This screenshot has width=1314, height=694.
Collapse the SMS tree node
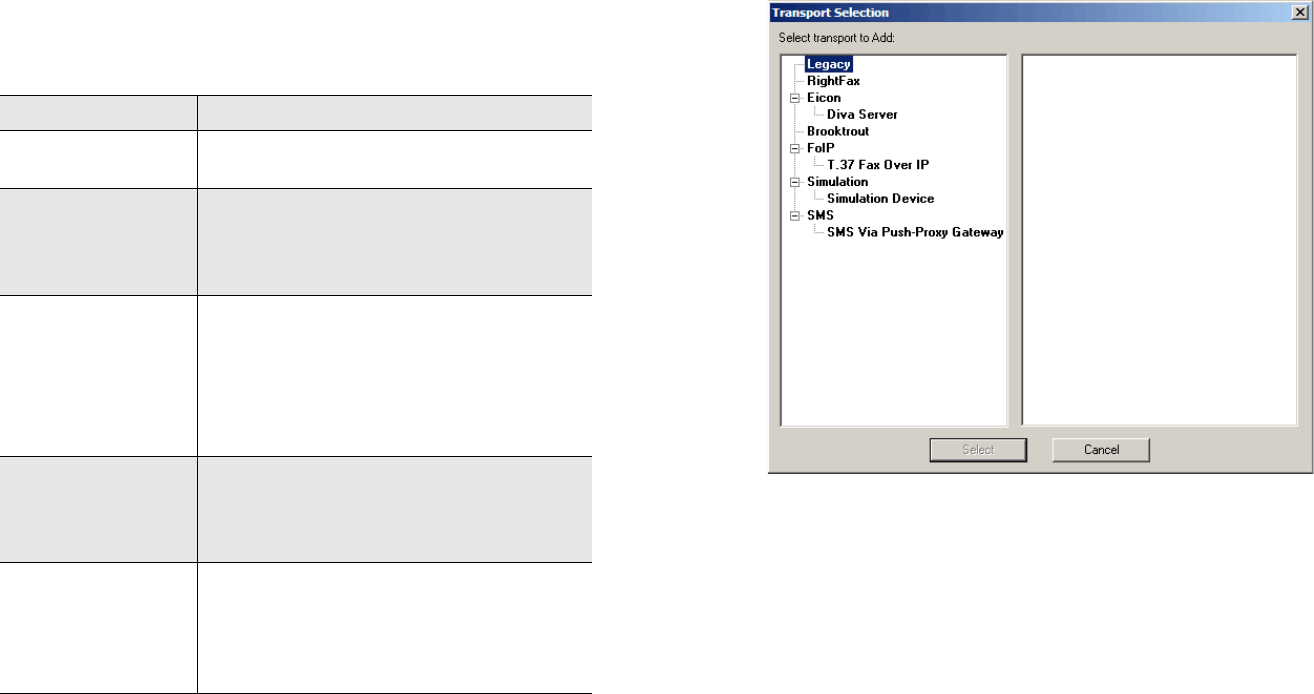click(795, 216)
